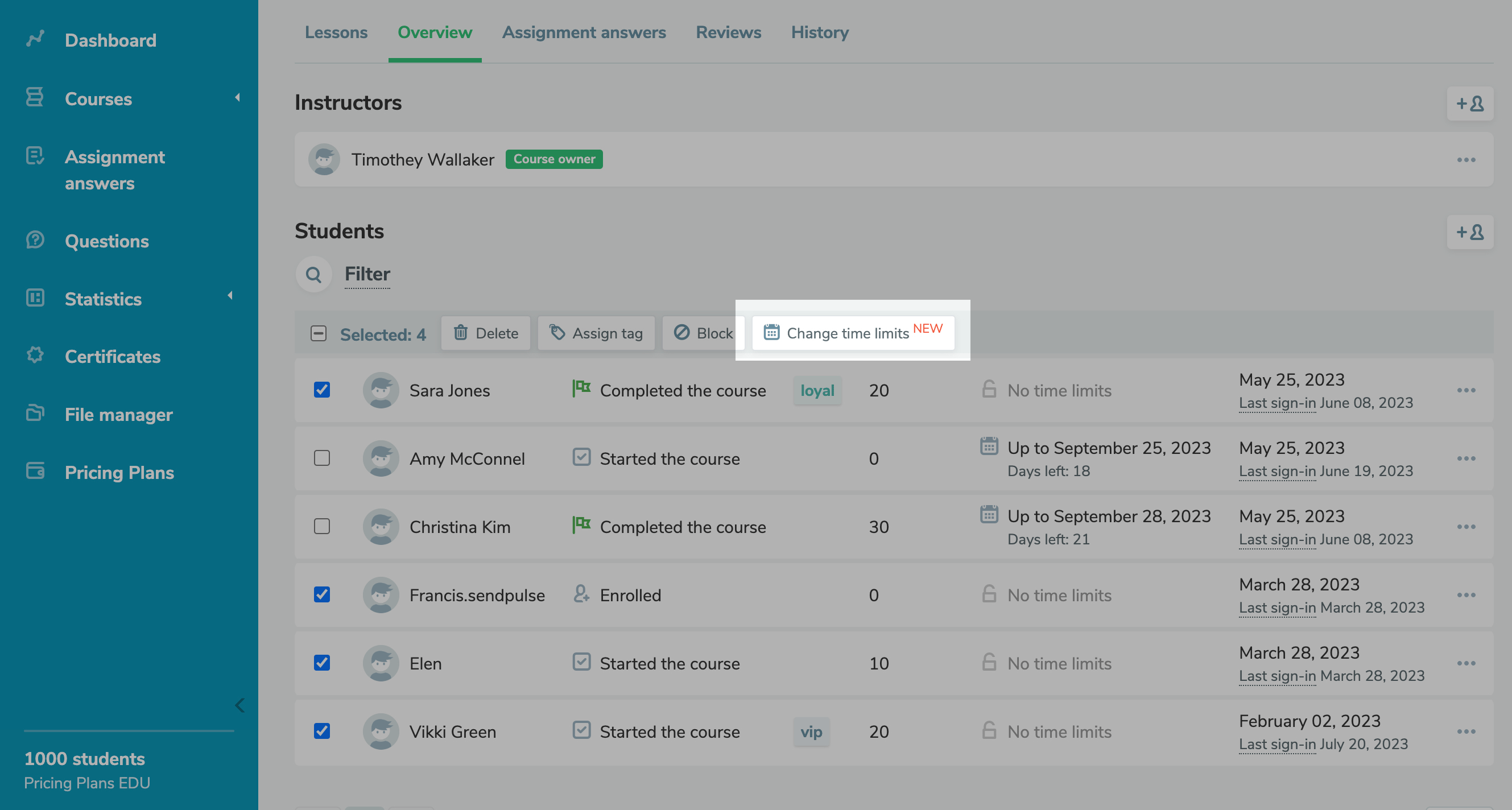Switch to the Lessons tab
1512x810 pixels.
pyautogui.click(x=336, y=32)
